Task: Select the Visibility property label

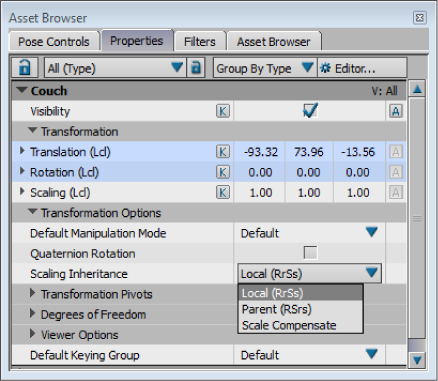Action: coord(50,111)
